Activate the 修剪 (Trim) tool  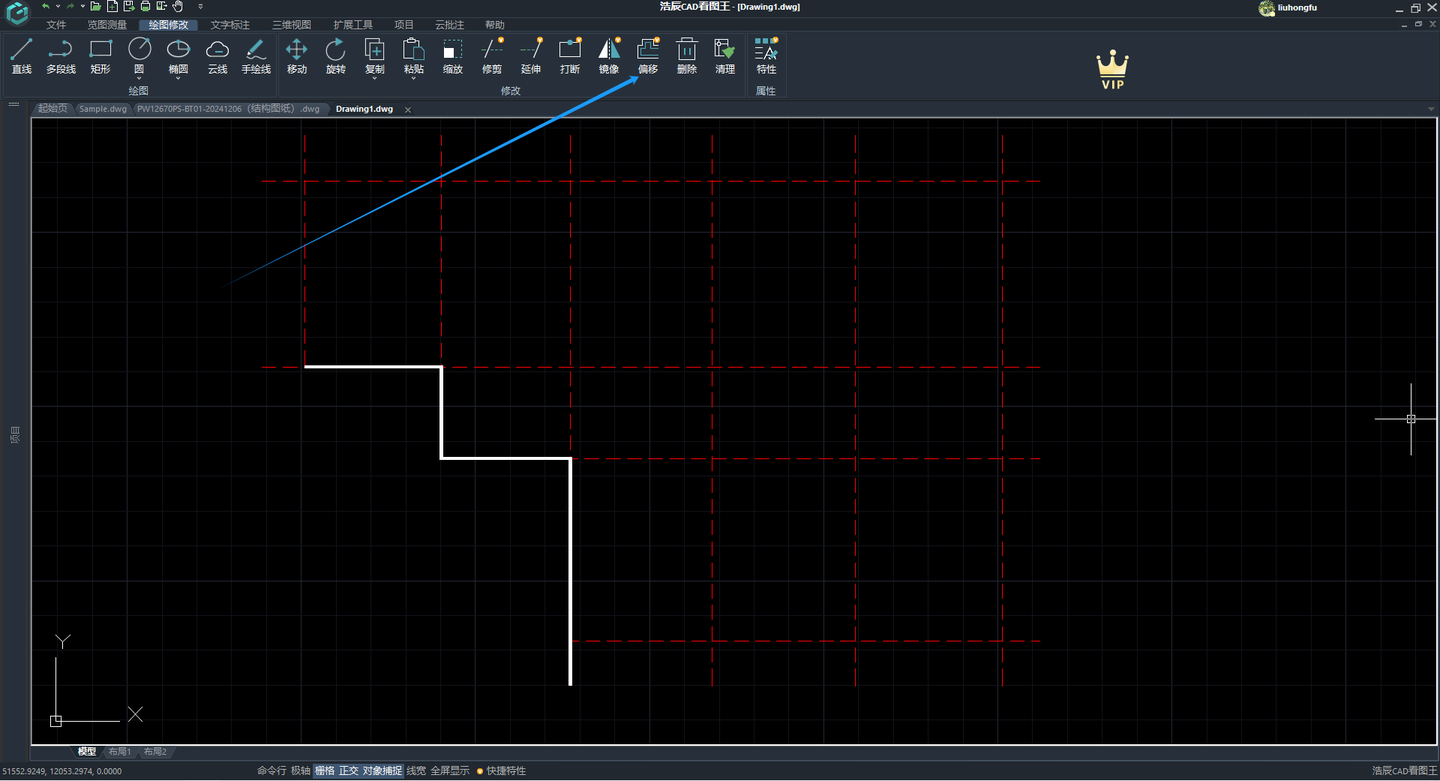click(x=492, y=56)
